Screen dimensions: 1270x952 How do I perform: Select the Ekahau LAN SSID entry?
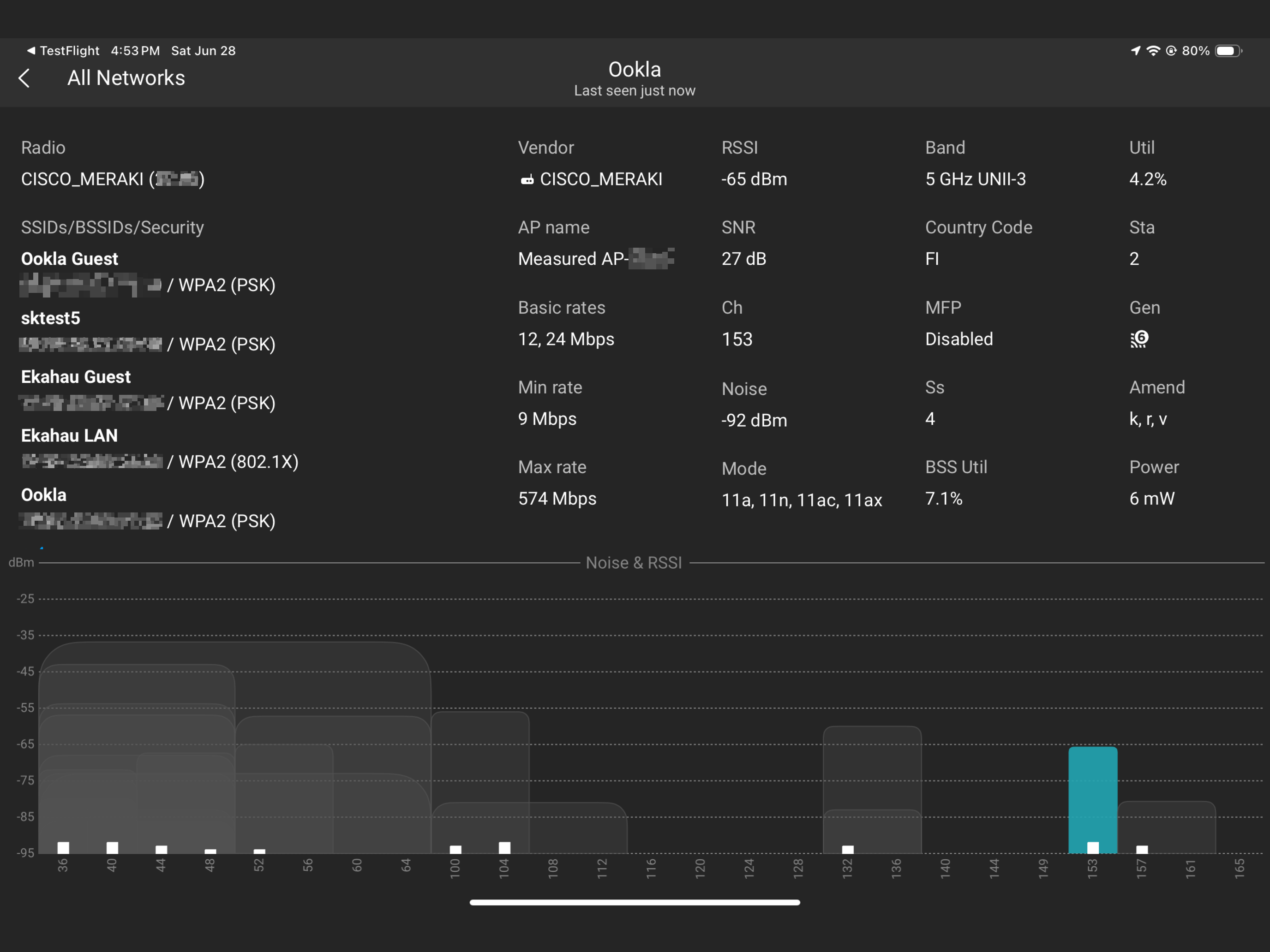click(x=69, y=436)
